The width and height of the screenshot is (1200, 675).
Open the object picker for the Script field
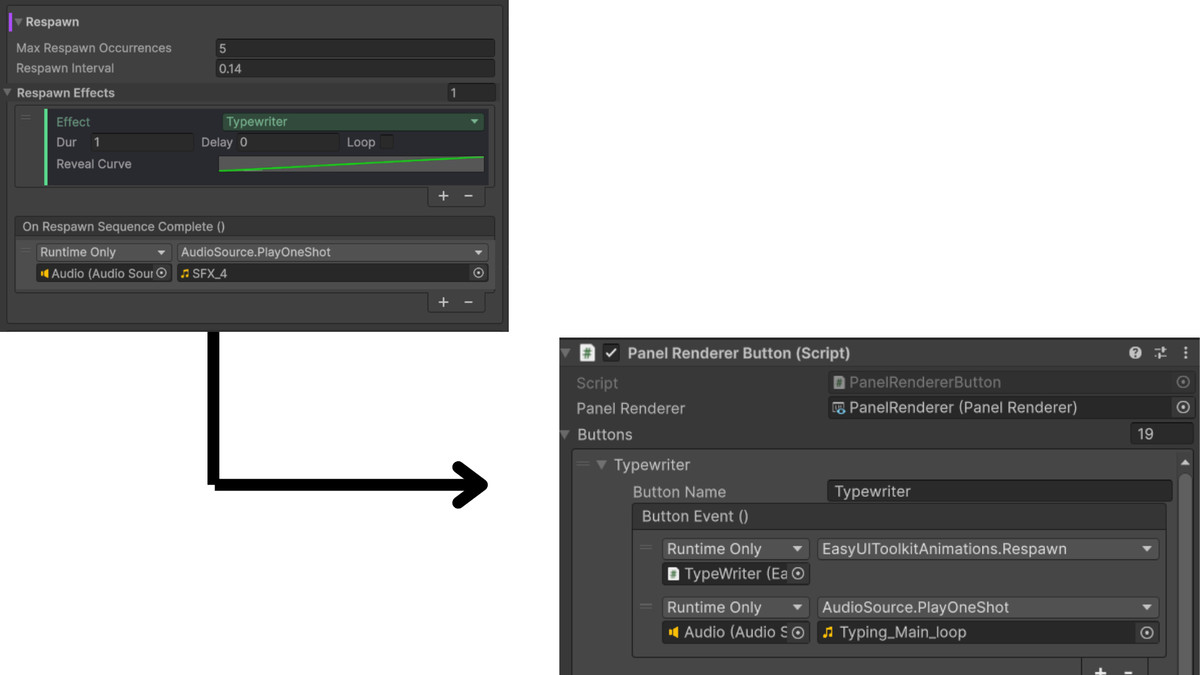click(x=1183, y=383)
